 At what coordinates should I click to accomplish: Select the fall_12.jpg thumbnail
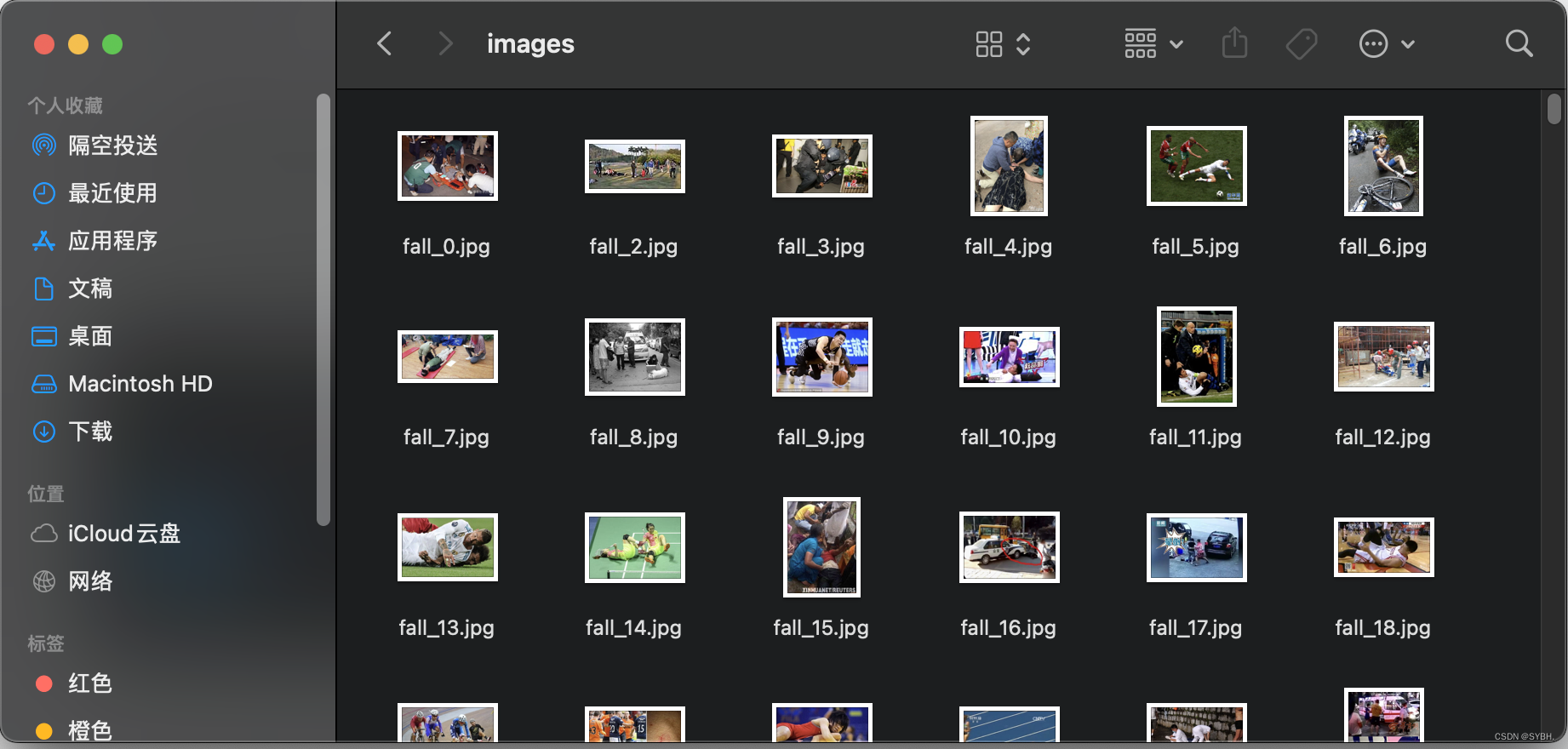click(x=1384, y=357)
